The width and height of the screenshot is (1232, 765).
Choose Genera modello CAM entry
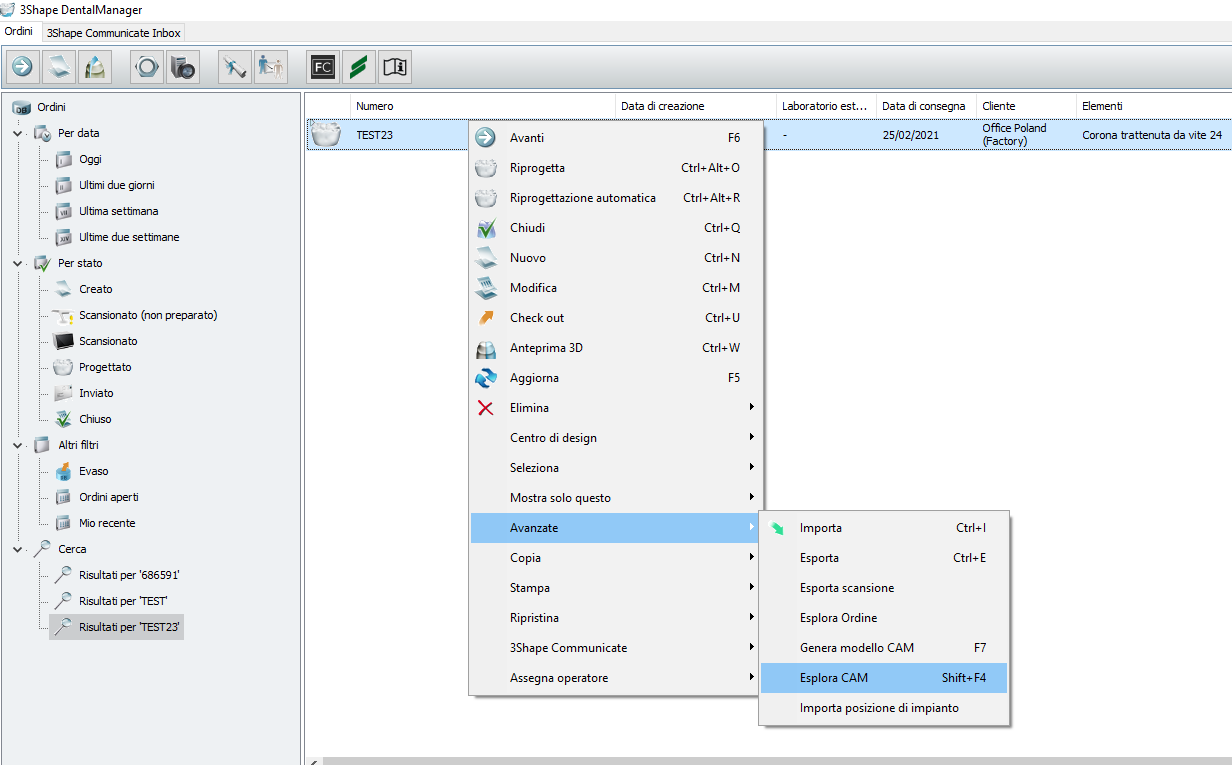click(x=884, y=648)
